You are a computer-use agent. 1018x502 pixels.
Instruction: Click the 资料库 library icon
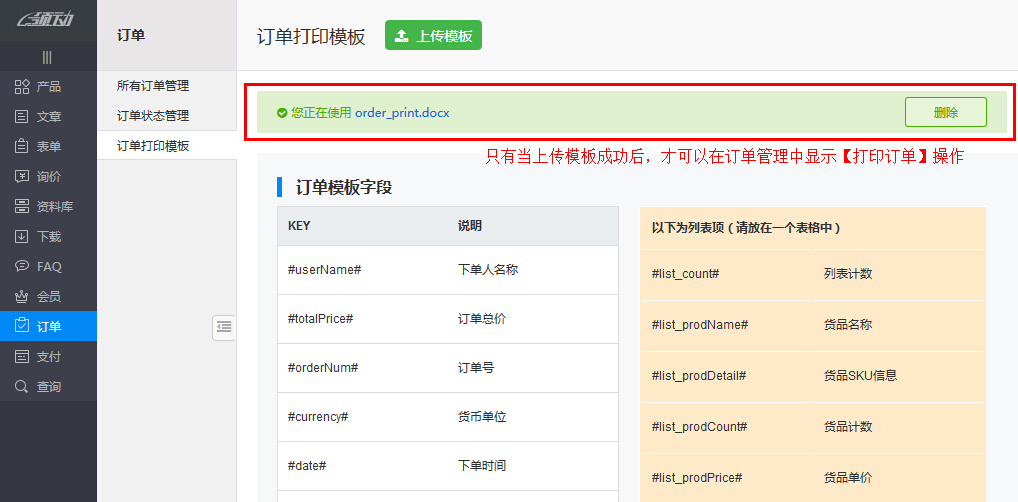[x=22, y=207]
